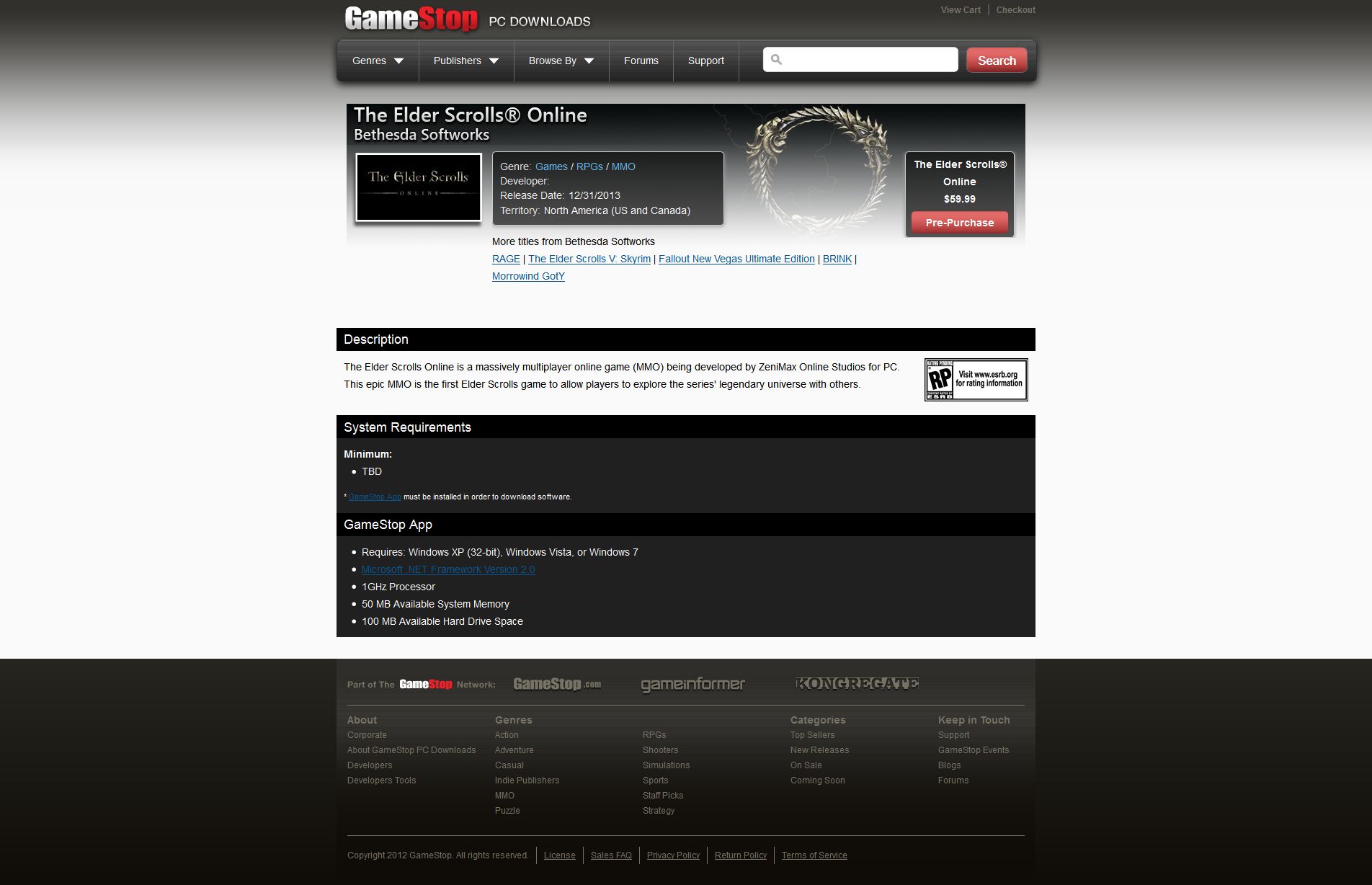This screenshot has width=1372, height=885.
Task: Open the Support nav item
Action: click(x=706, y=61)
